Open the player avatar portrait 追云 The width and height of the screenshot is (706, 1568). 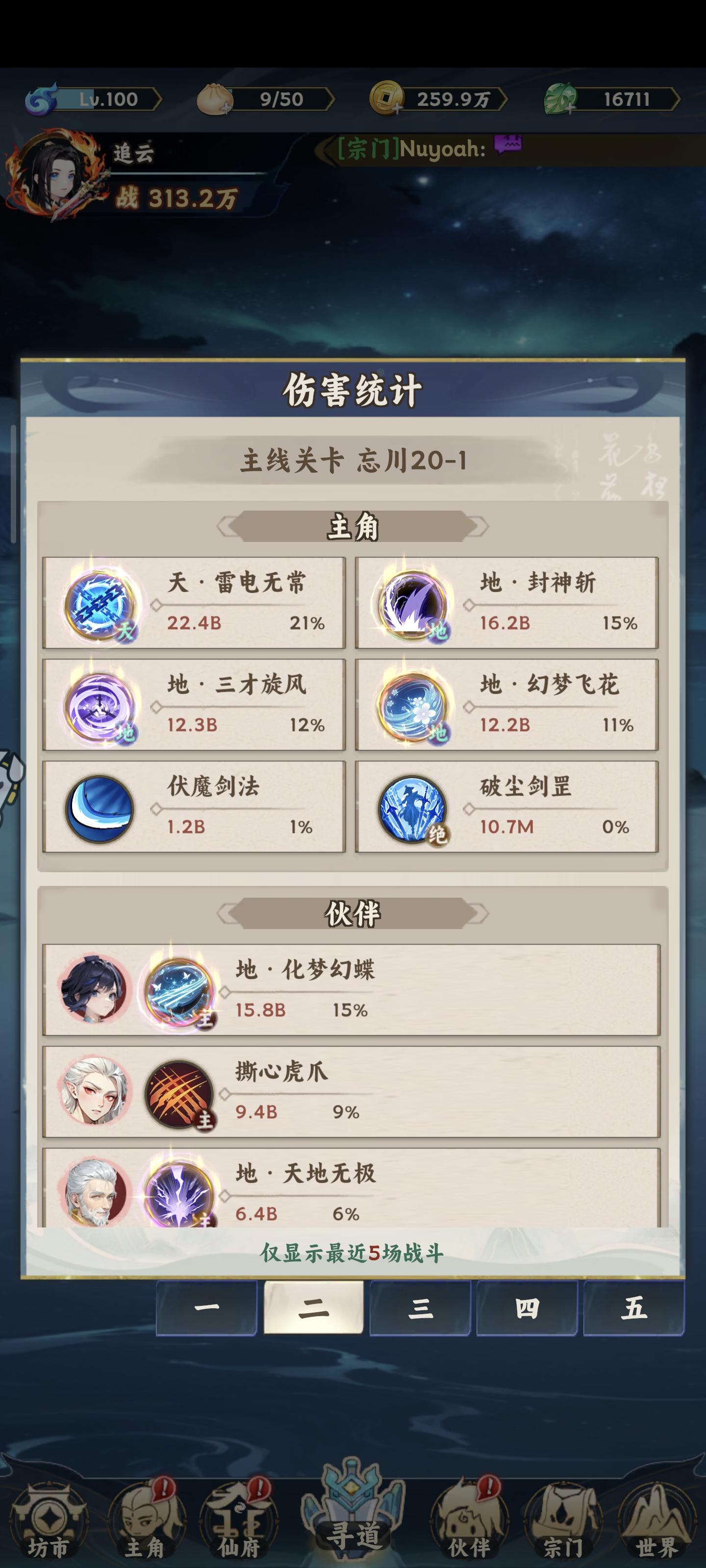tap(56, 174)
